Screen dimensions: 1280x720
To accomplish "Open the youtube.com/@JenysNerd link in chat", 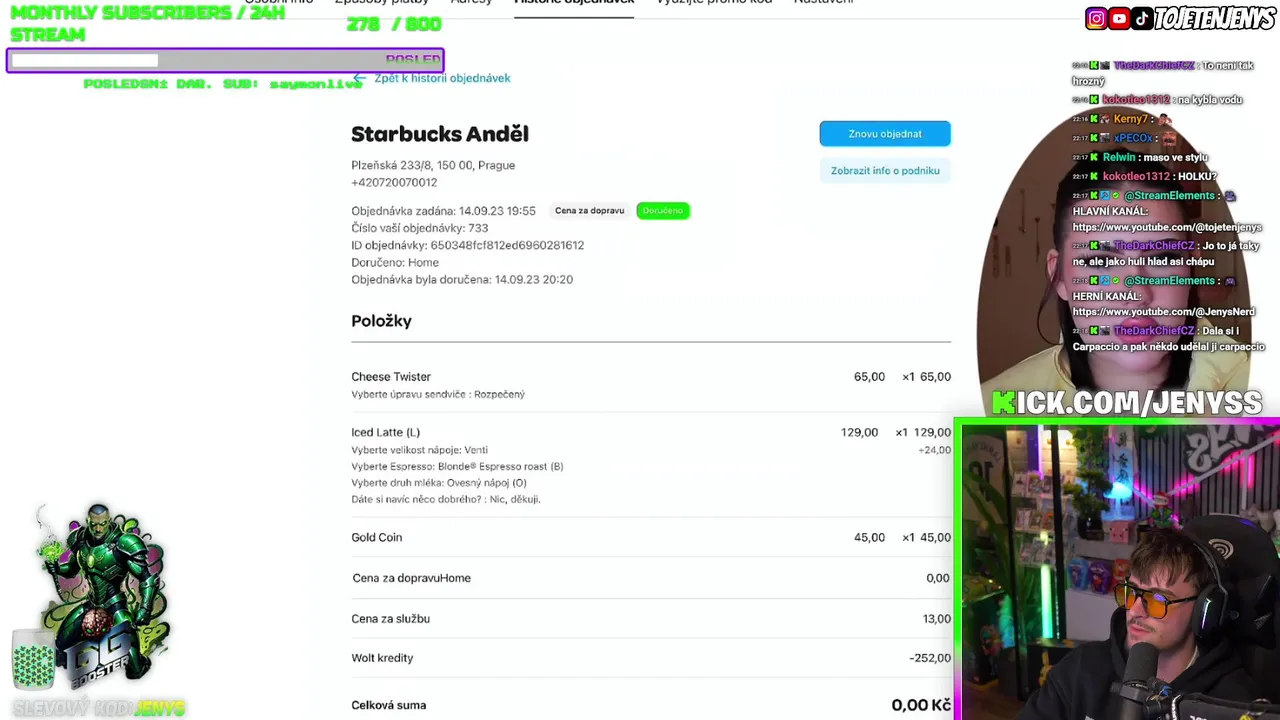I will [x=1163, y=312].
